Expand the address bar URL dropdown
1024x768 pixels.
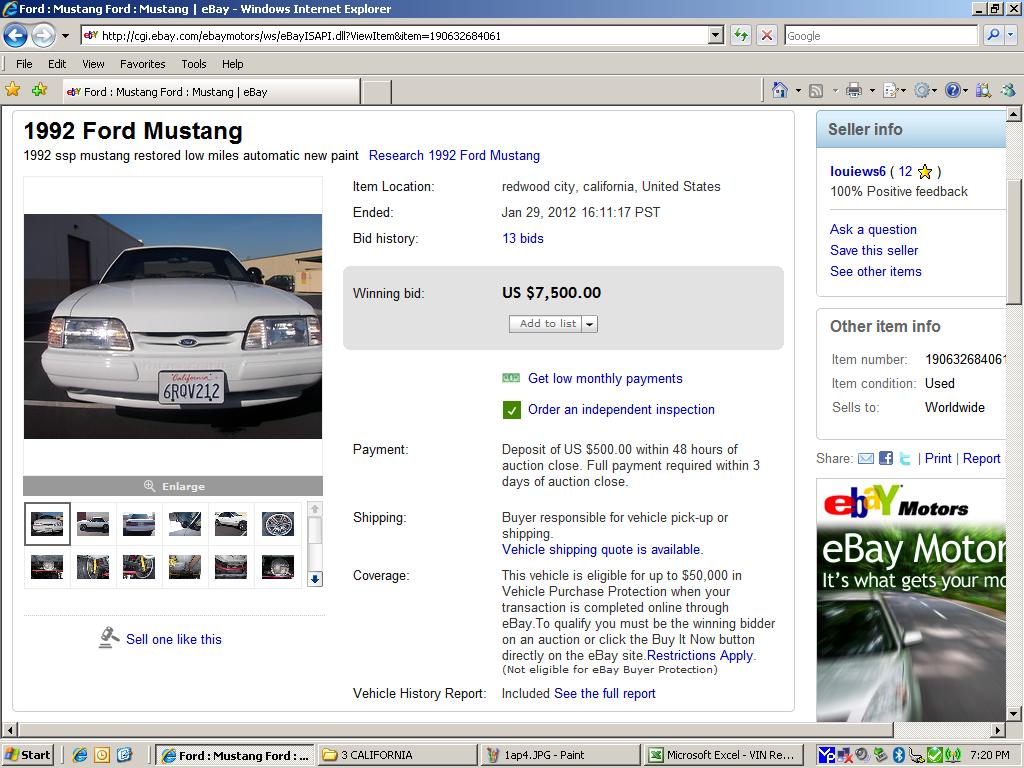[715, 35]
